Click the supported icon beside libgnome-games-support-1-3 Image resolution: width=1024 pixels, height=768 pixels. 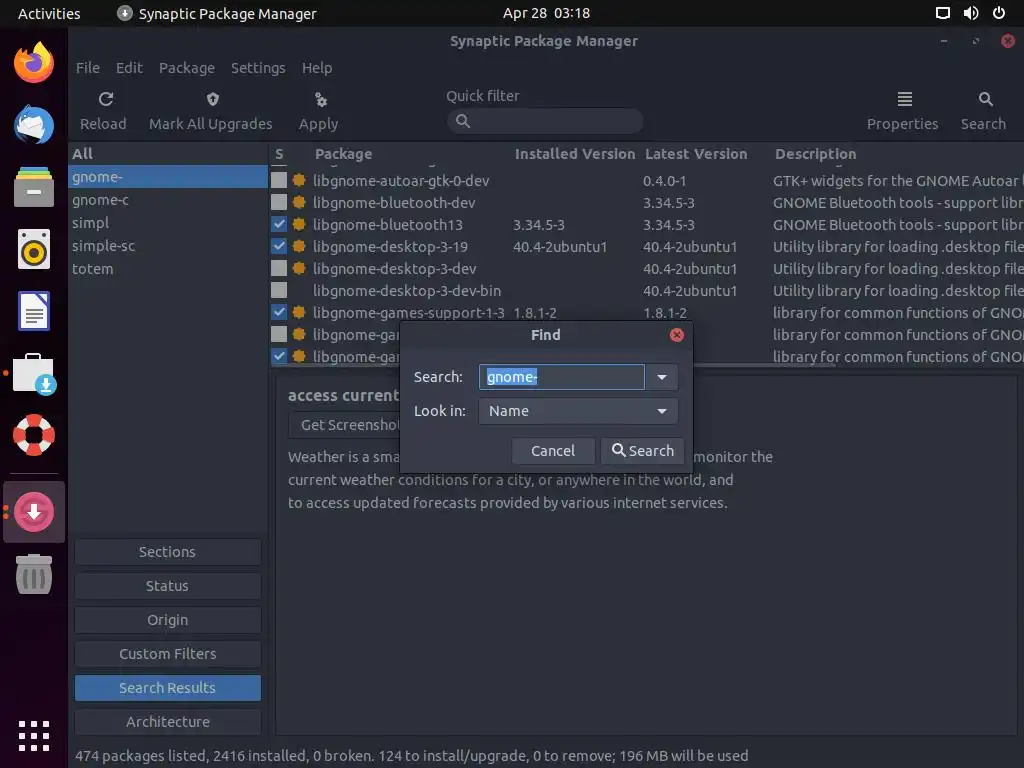(x=299, y=312)
